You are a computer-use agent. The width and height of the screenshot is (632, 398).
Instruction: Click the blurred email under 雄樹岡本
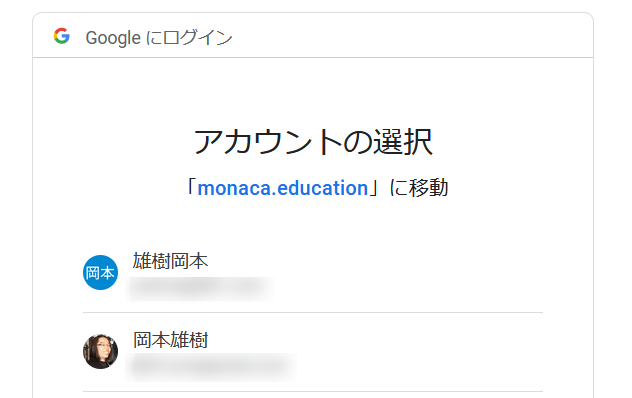[200, 288]
